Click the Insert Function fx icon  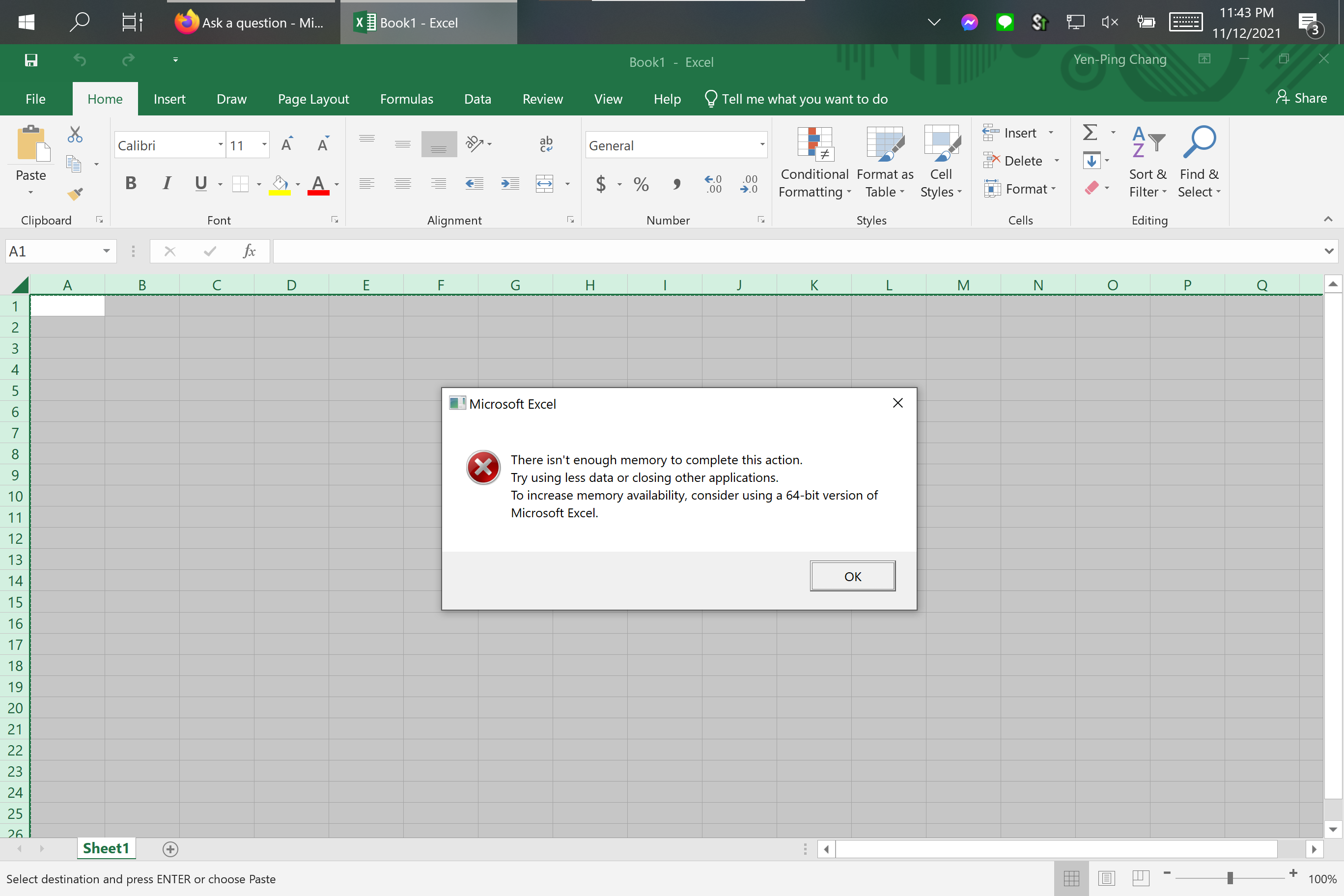249,251
